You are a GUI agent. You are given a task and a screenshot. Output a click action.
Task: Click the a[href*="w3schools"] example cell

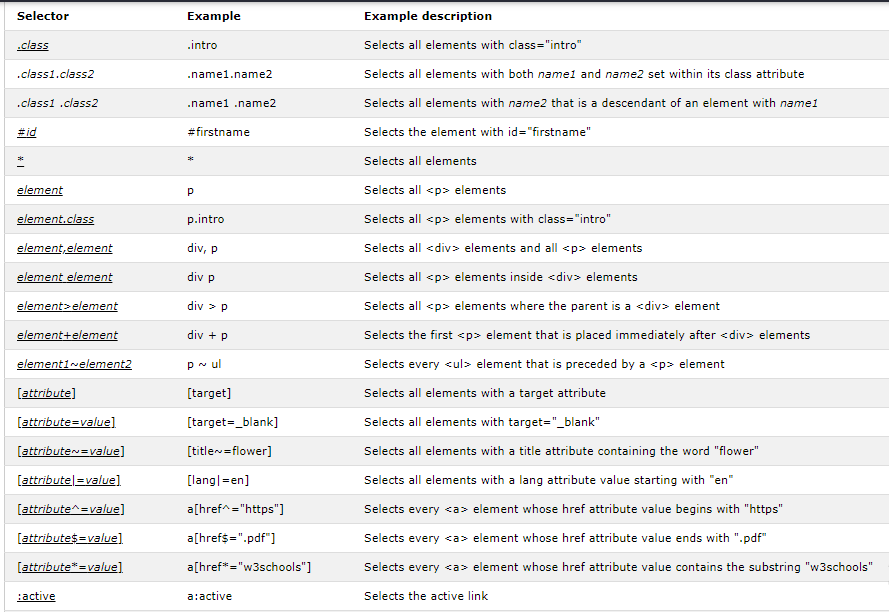click(x=249, y=567)
